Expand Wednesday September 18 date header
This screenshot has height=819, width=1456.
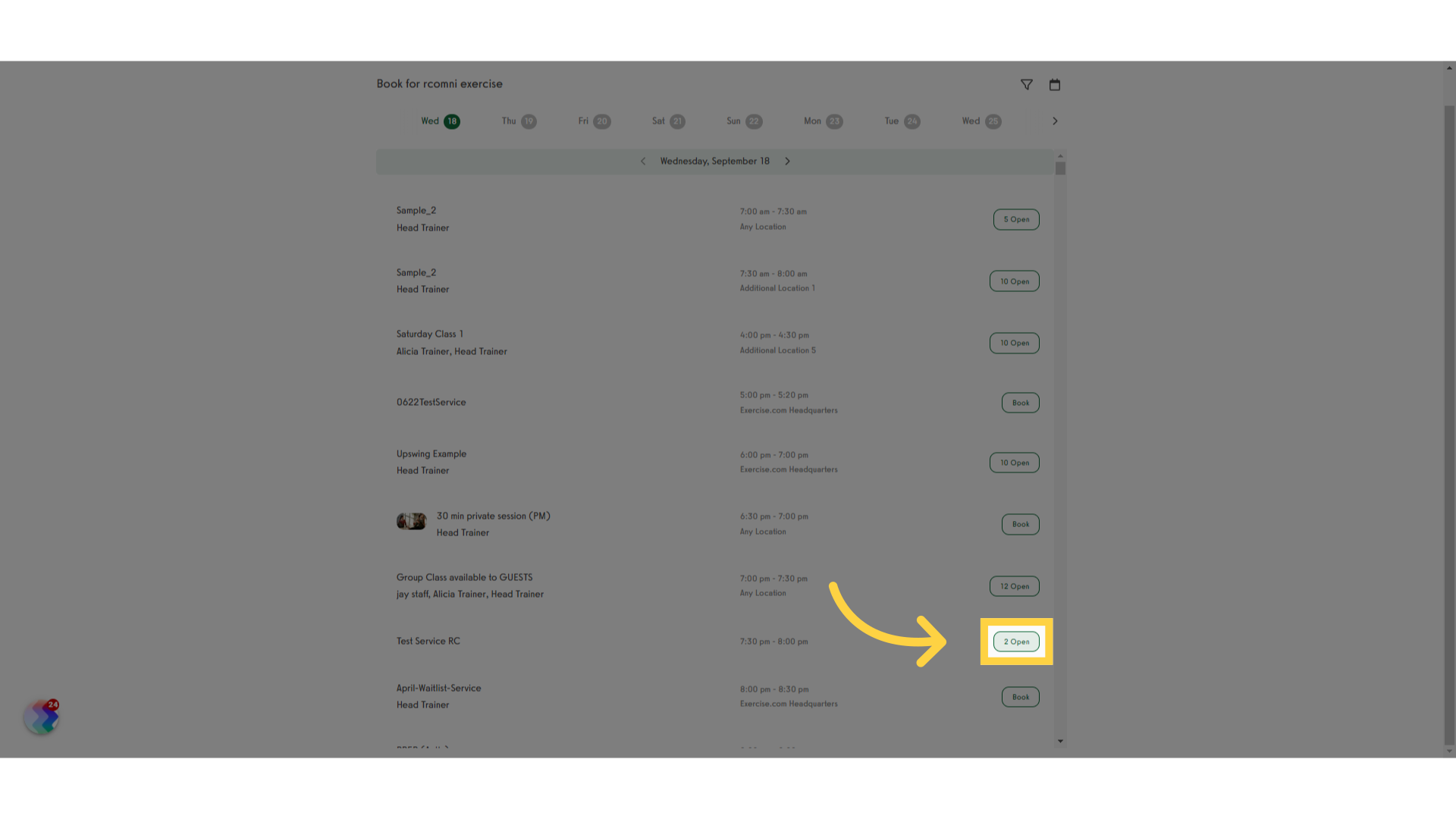coord(715,161)
